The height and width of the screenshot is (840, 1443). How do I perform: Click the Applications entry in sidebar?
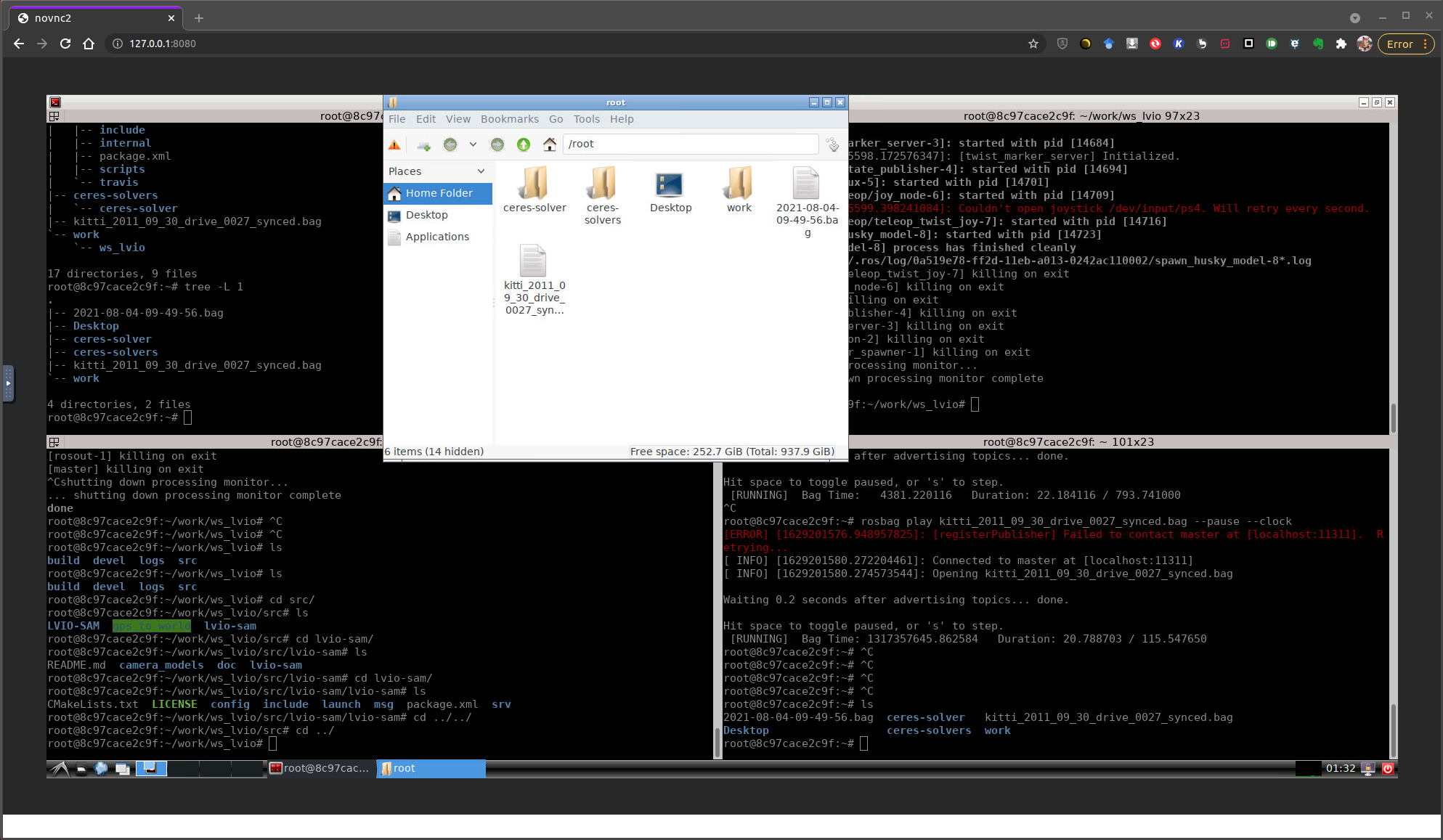click(436, 236)
